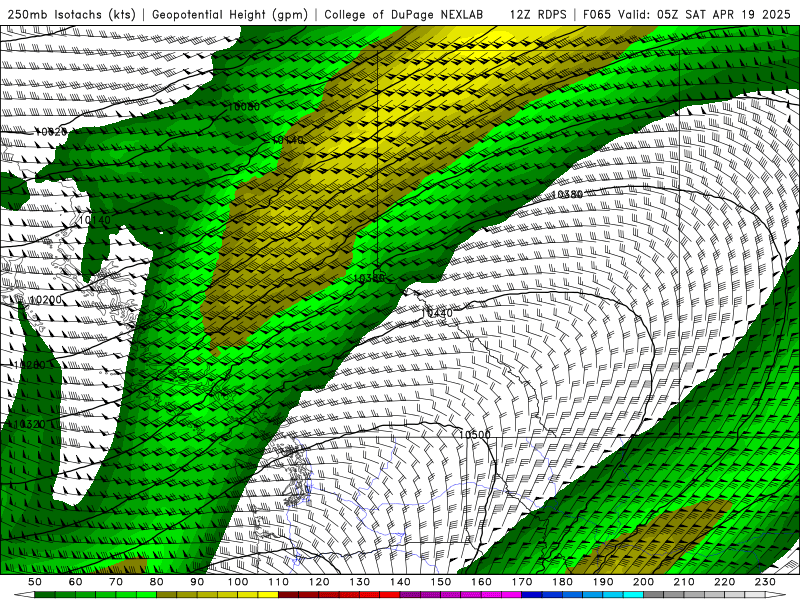Click the 80 value on color scale
Screen dimensions: 800x600
click(x=157, y=582)
